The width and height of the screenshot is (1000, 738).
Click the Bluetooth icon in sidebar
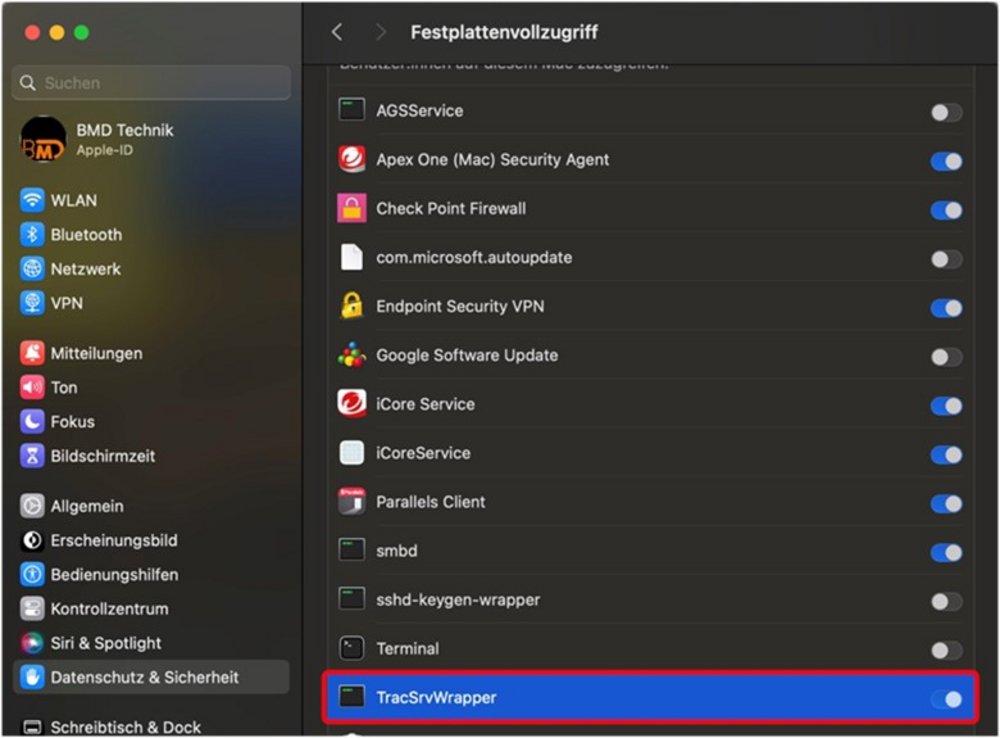point(33,235)
